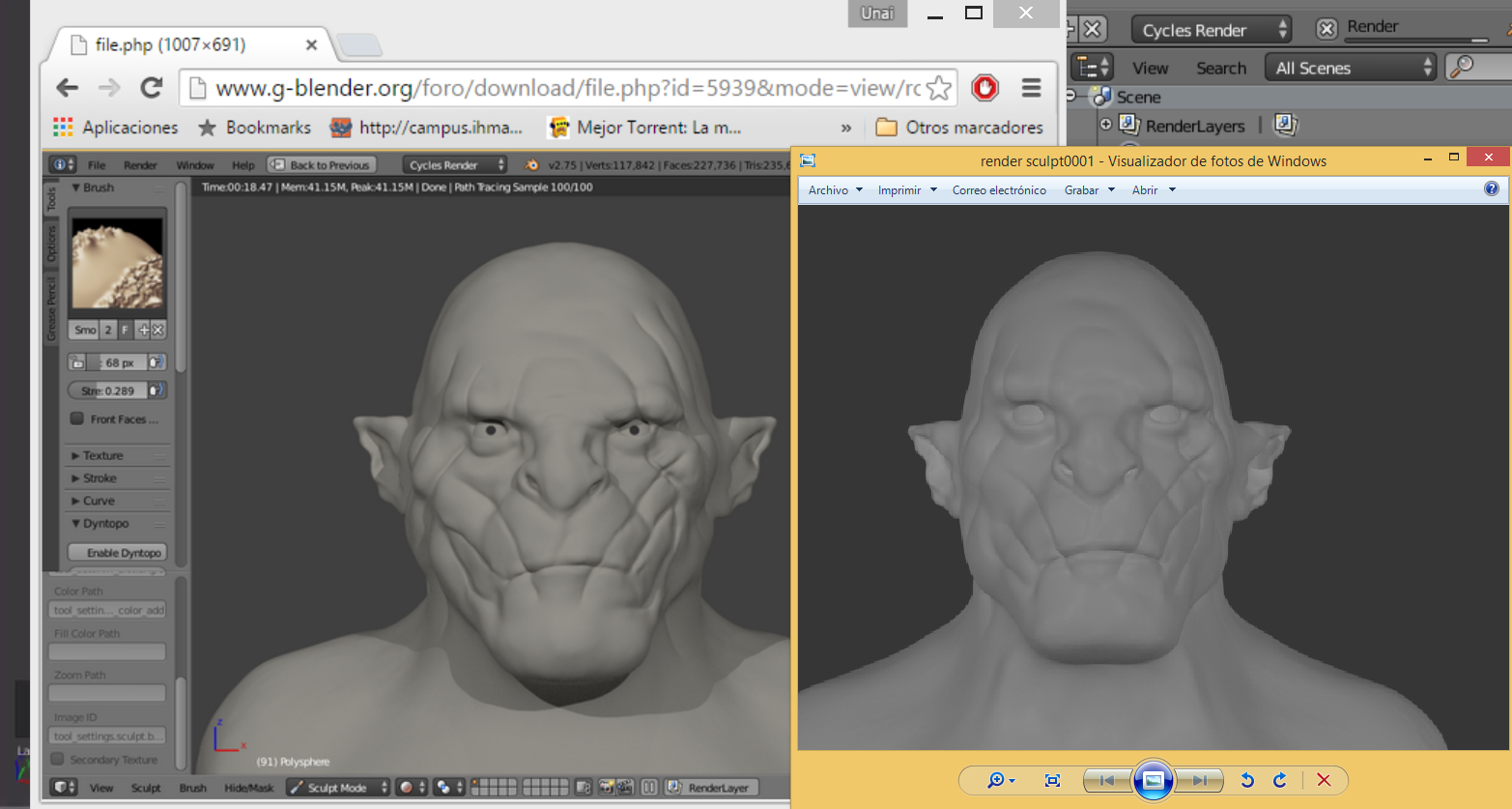
Task: Open the Archivo menu in Photo Viewer
Action: (835, 190)
